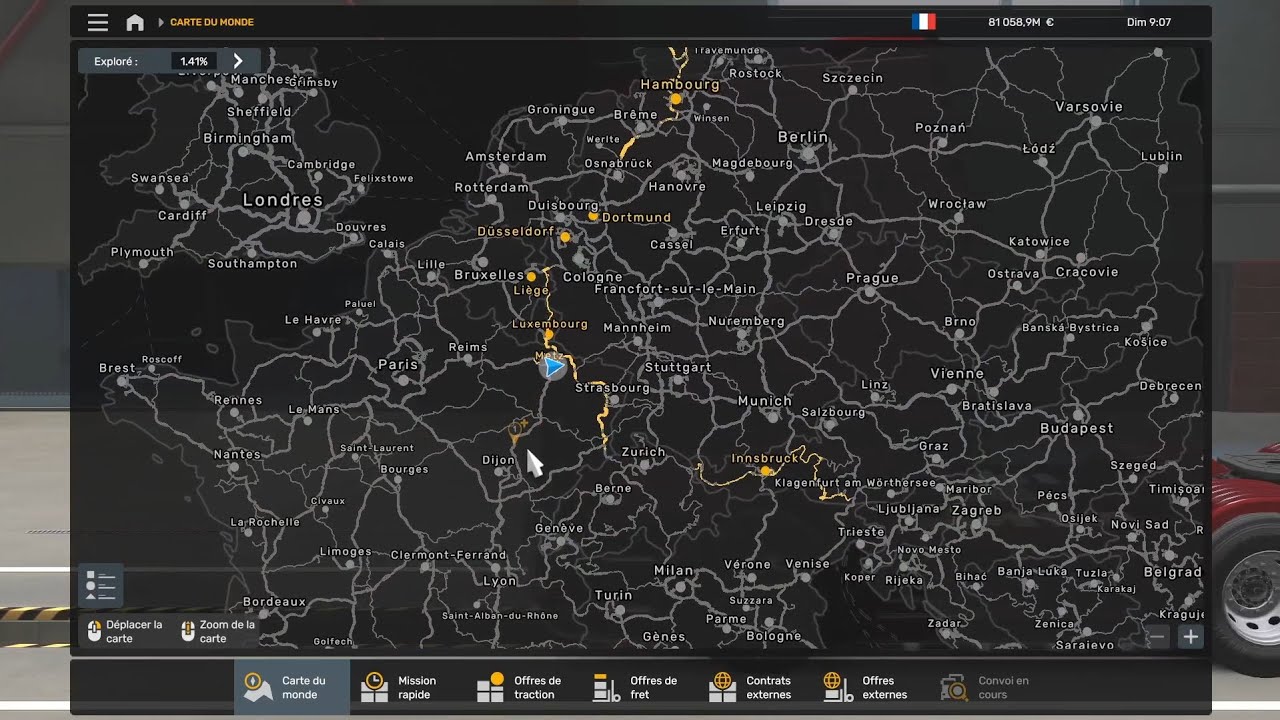Zoom out with the minus button
This screenshot has width=1280, height=720.
point(1157,636)
